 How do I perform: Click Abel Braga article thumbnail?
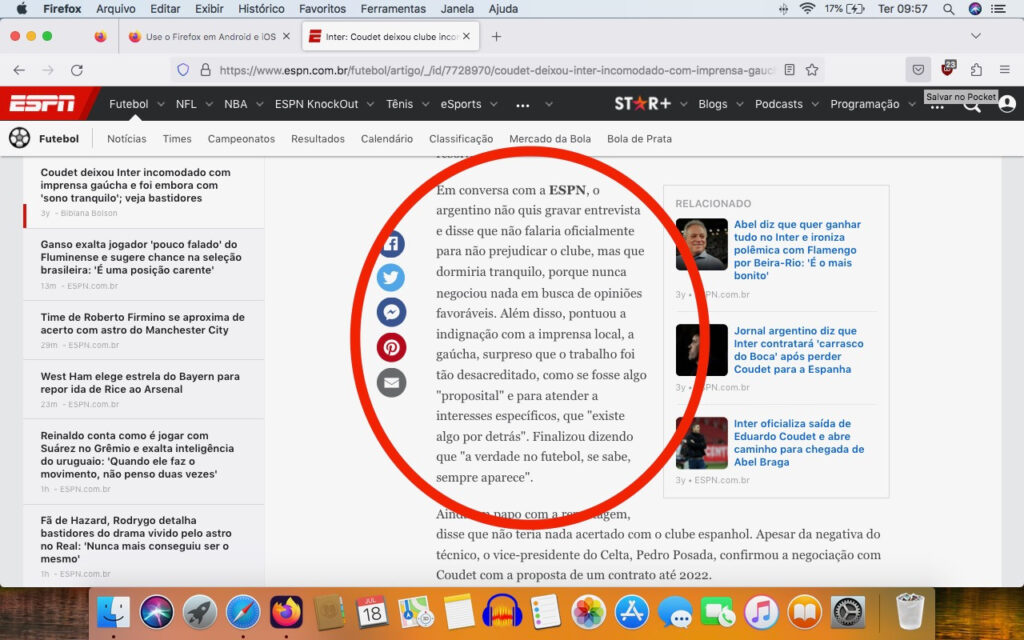(701, 244)
